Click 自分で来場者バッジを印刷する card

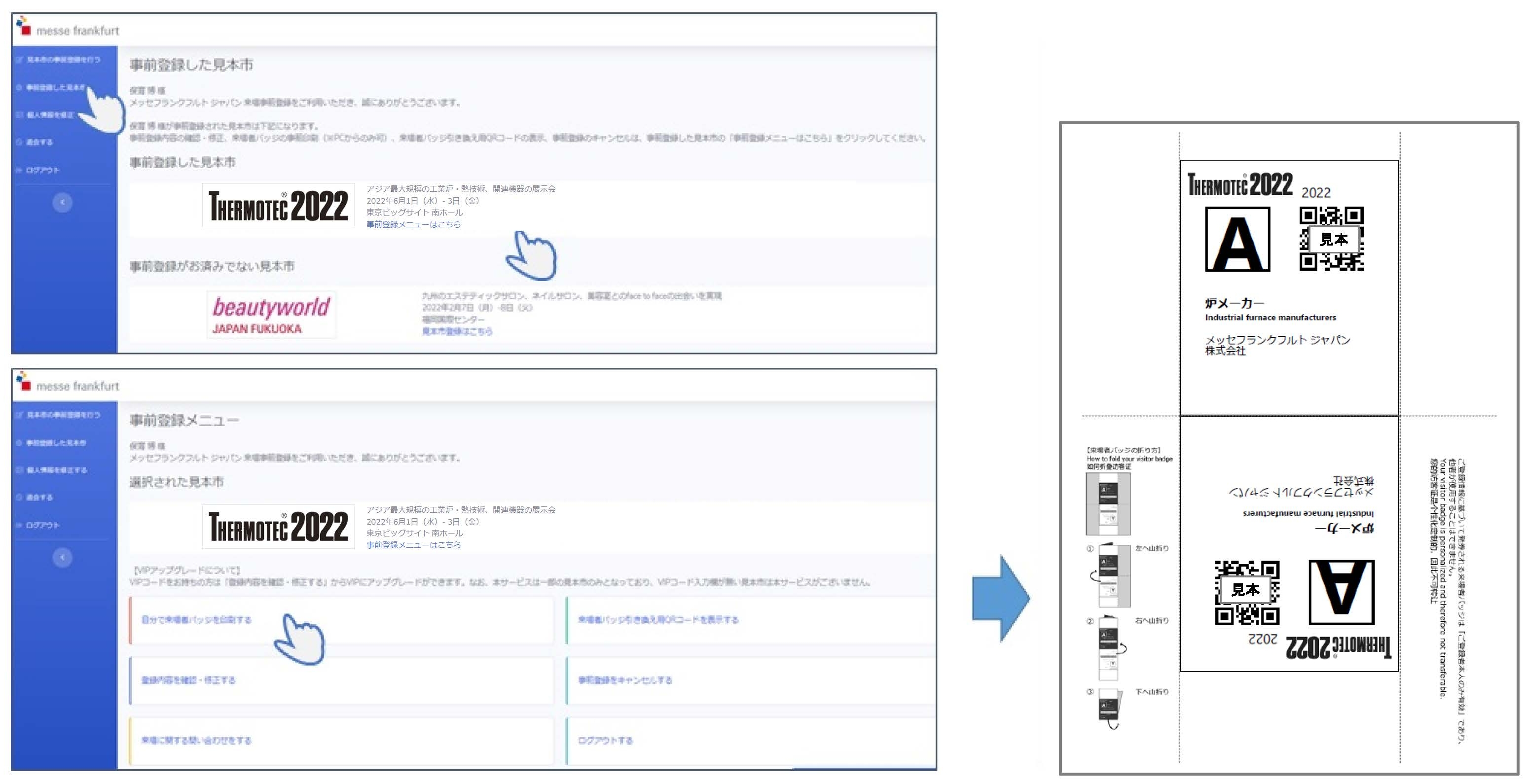[341, 620]
